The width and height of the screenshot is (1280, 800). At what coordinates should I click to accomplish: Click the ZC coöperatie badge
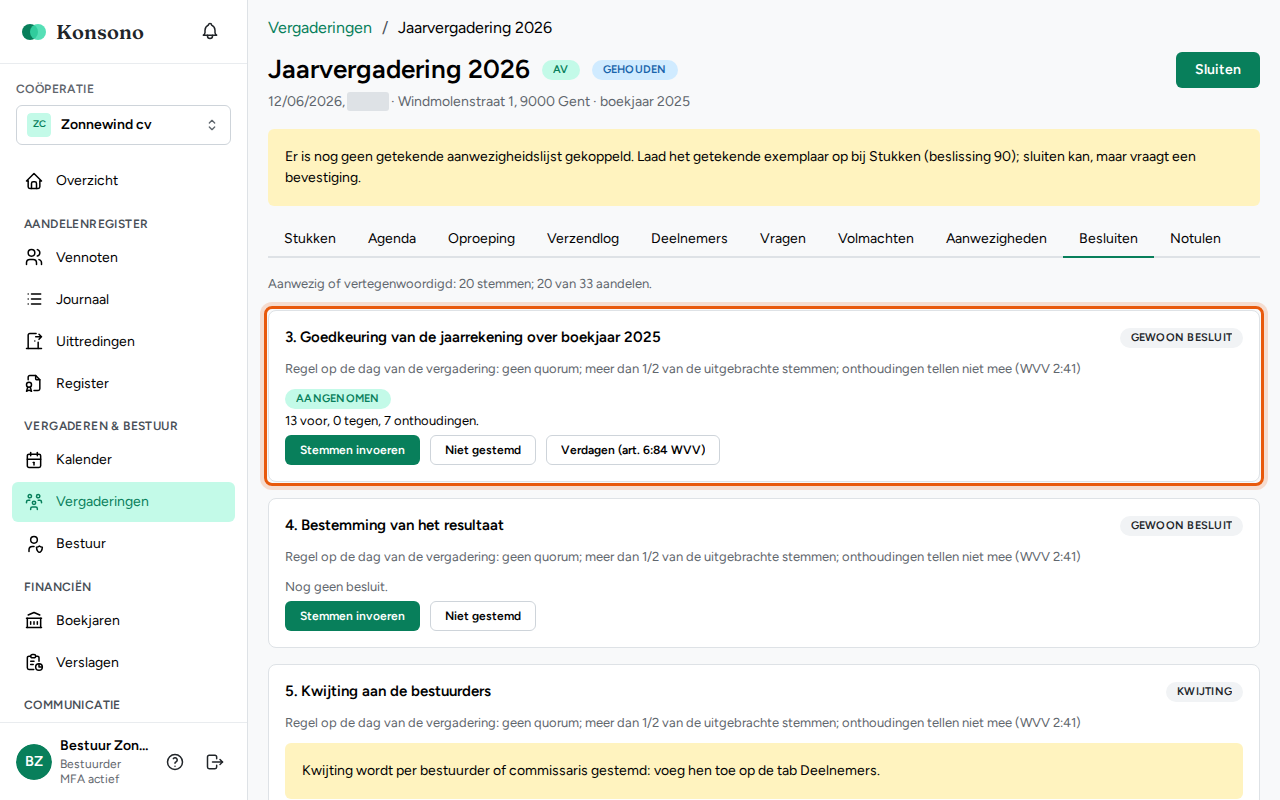point(39,125)
